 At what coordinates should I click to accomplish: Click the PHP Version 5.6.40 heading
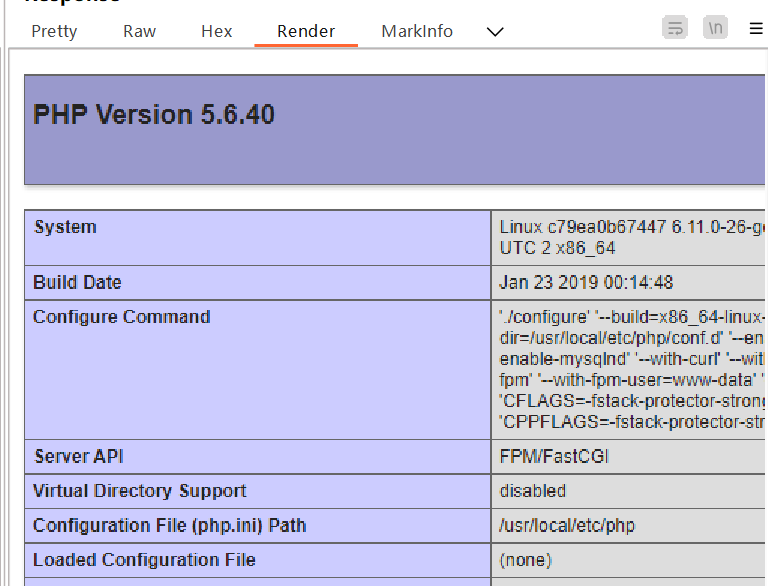tap(154, 115)
